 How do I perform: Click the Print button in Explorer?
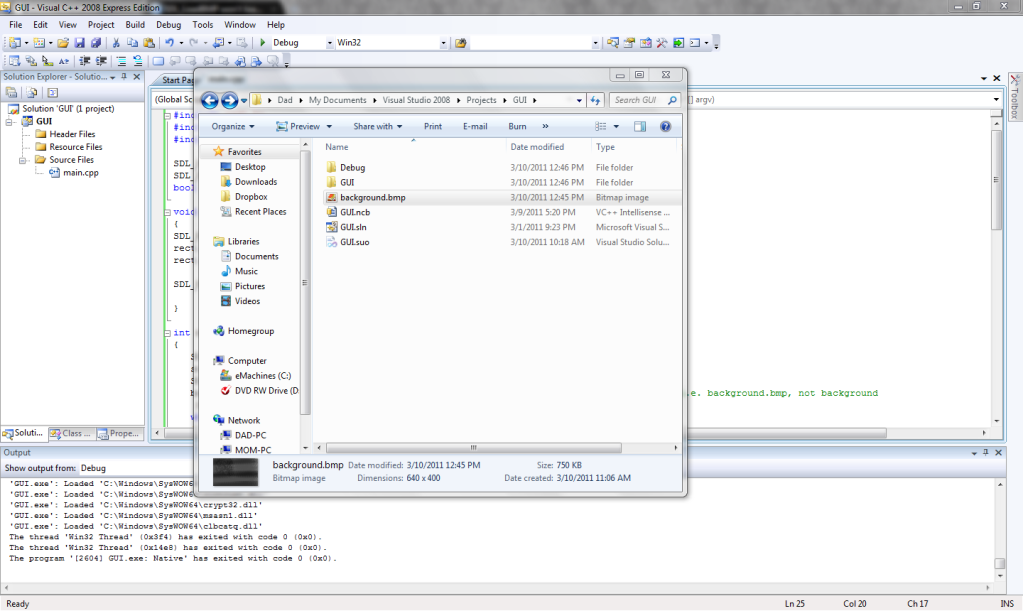[433, 127]
